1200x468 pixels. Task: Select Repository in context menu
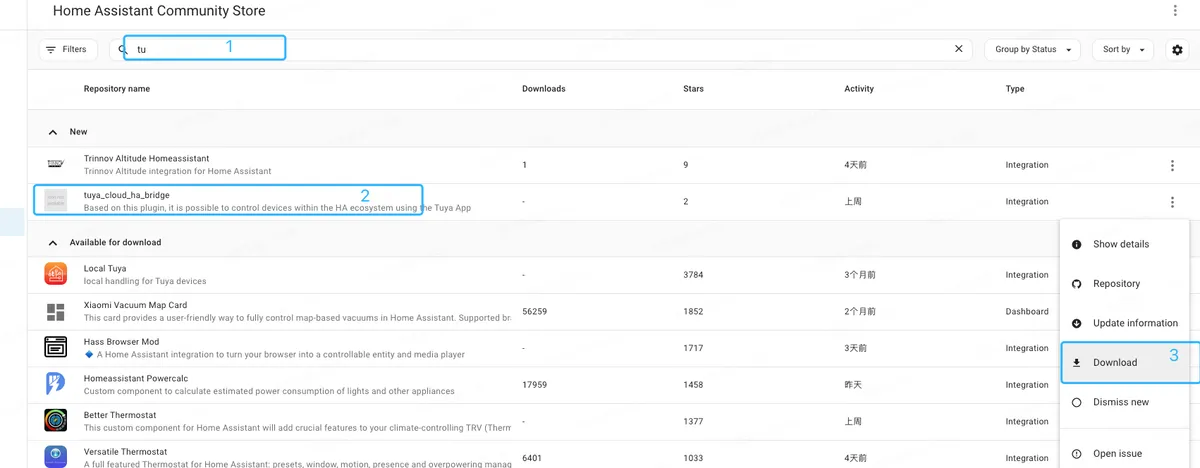coord(1125,284)
